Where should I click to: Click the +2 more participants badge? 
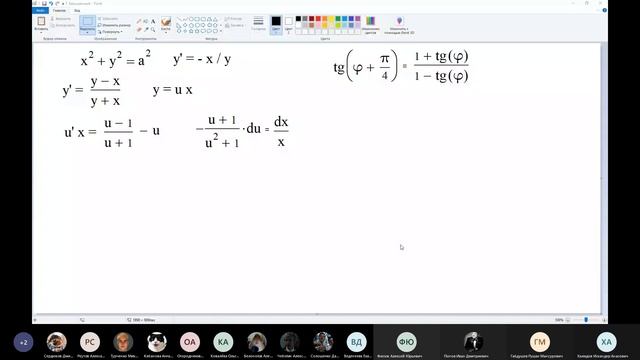click(23, 342)
